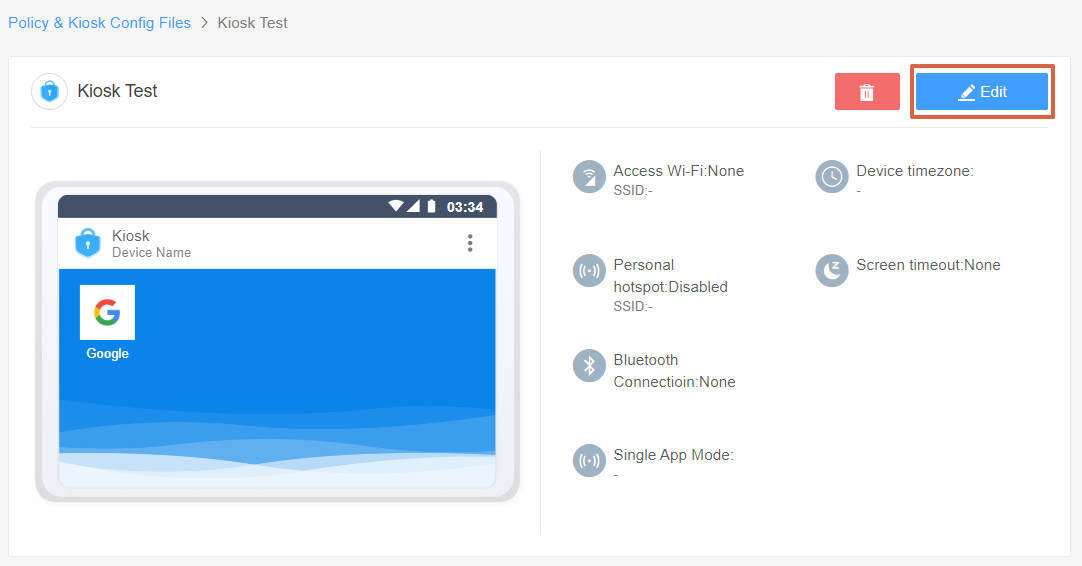Click the SSID:- text under Access Wi-Fi
Screen dimensions: 1082x566
(633, 191)
